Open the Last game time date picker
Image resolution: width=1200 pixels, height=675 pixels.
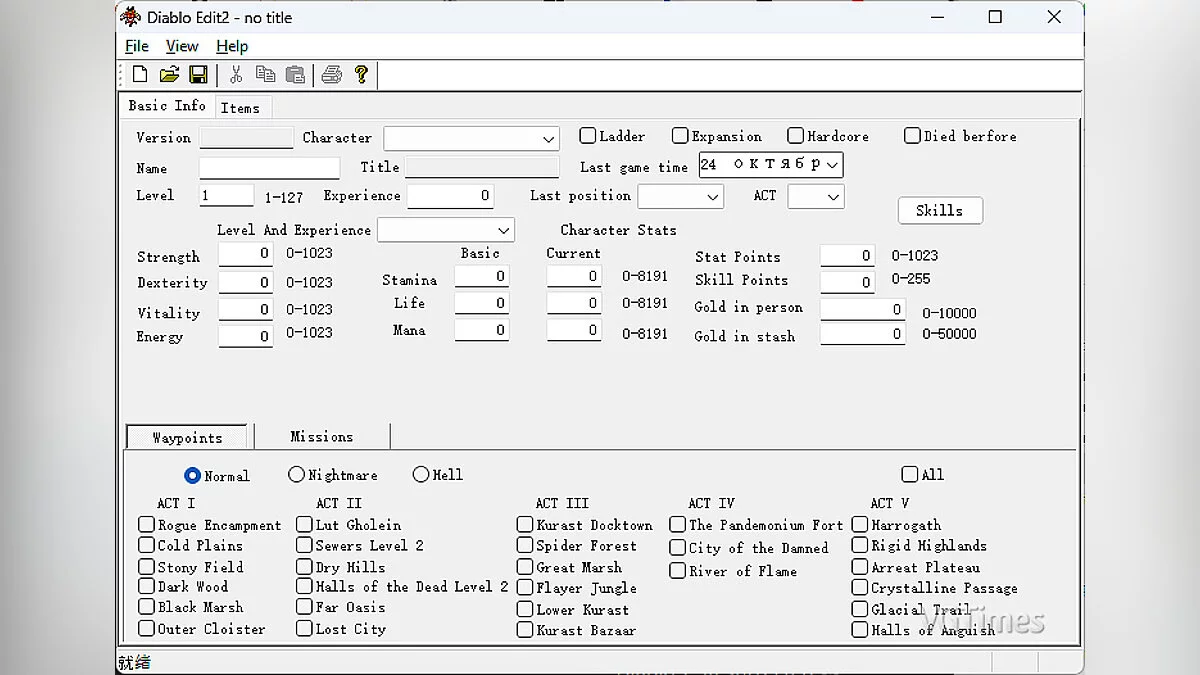pos(770,164)
